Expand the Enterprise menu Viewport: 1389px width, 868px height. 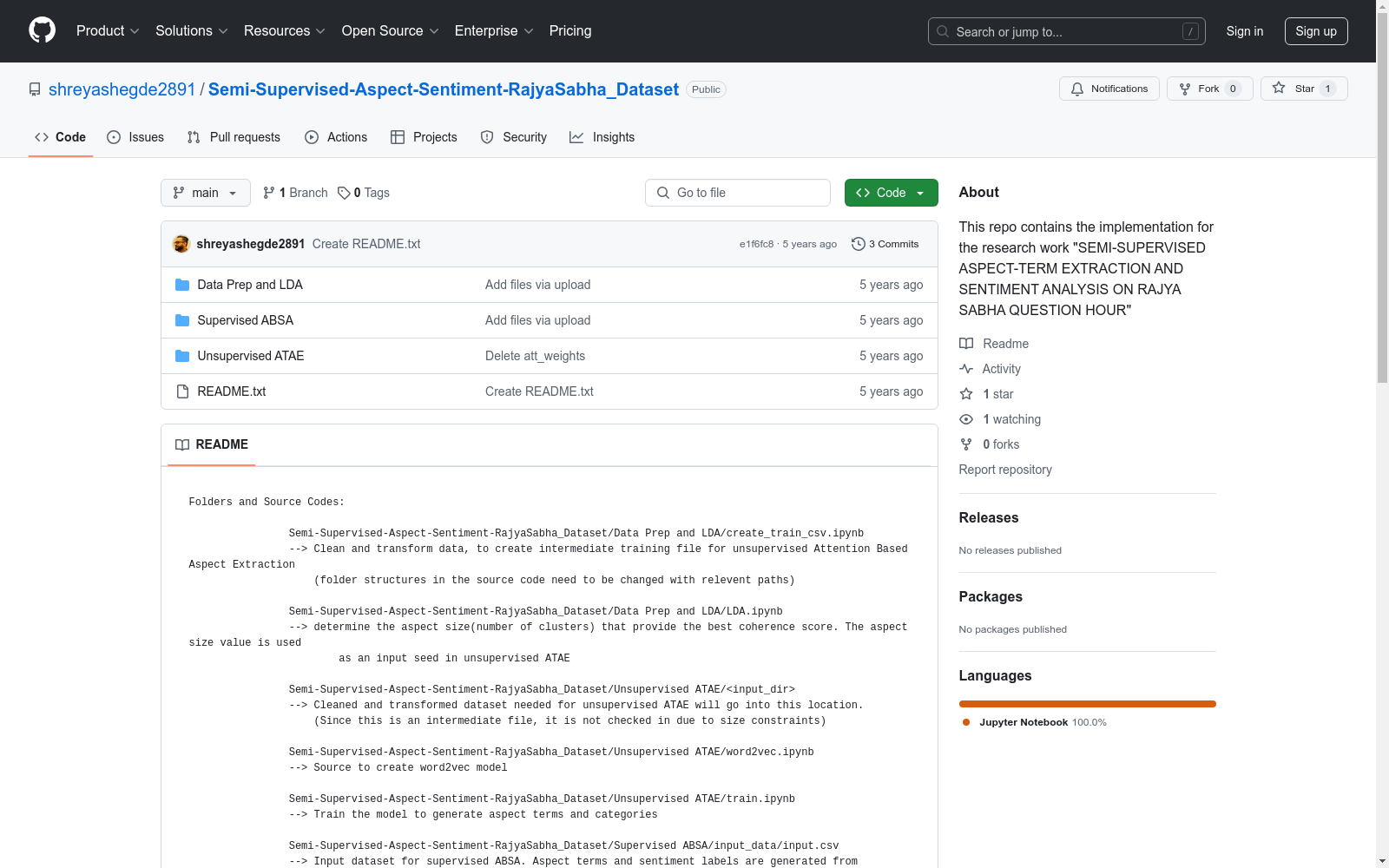(494, 30)
